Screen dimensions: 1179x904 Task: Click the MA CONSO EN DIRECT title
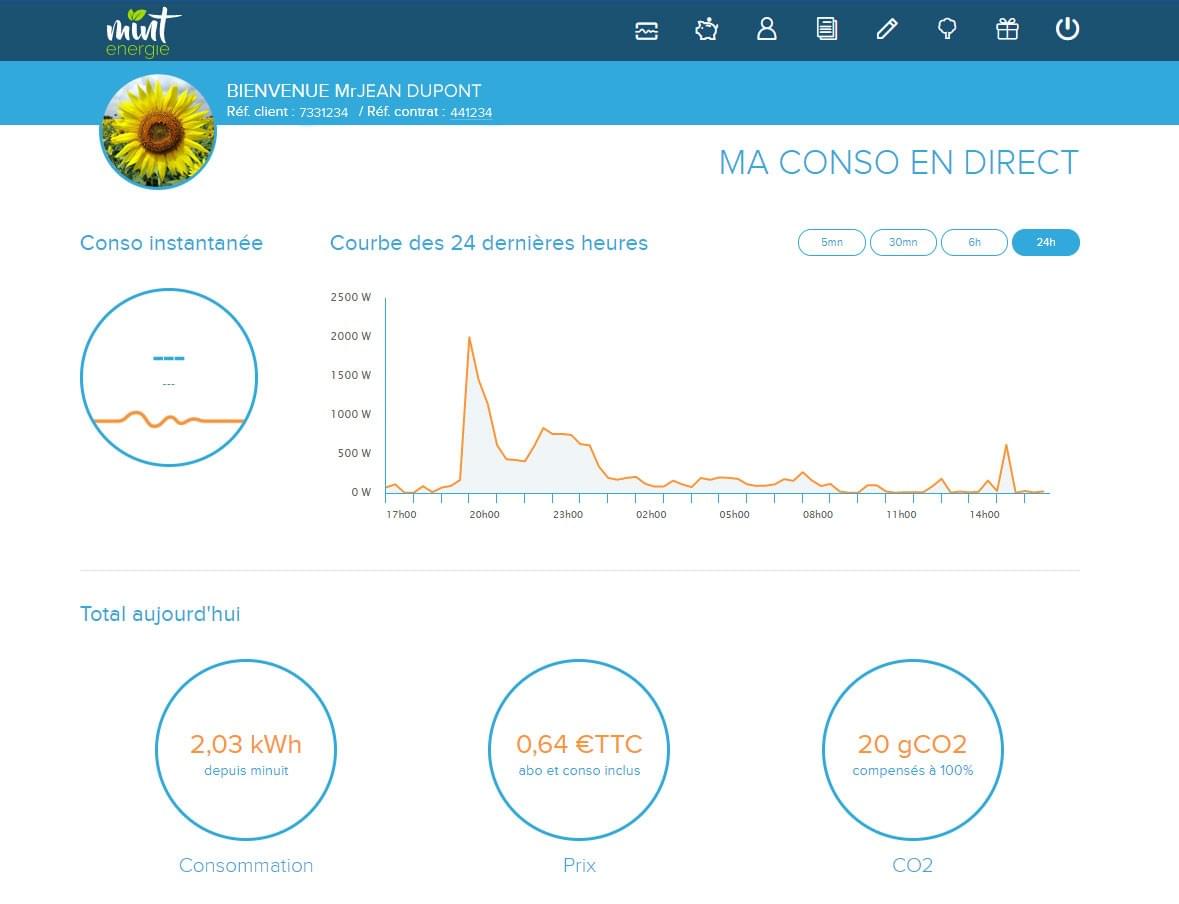899,163
